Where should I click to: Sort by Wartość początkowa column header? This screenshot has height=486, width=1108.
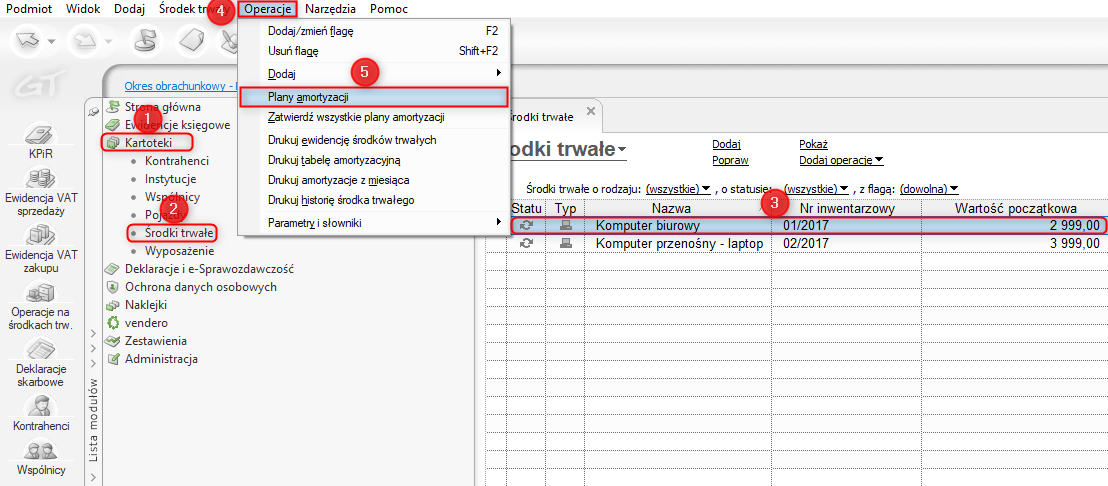pos(1015,208)
